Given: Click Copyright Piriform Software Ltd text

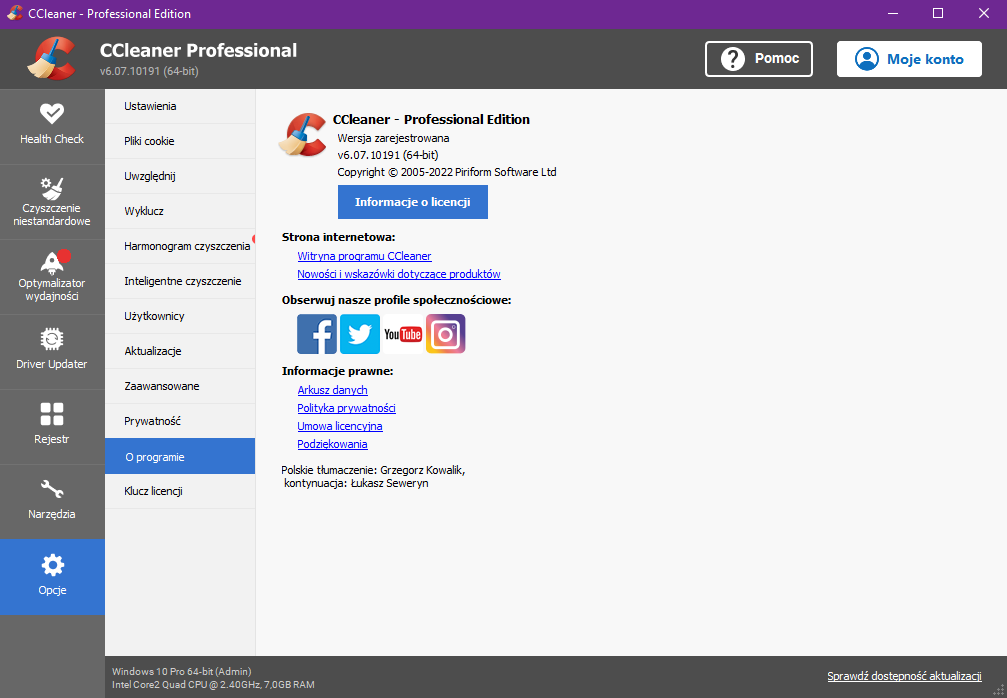Looking at the screenshot, I should [x=447, y=172].
